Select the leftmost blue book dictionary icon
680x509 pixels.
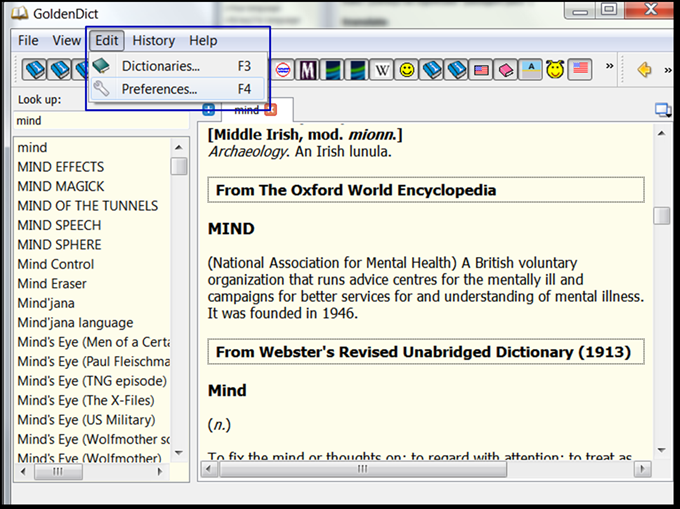click(35, 70)
